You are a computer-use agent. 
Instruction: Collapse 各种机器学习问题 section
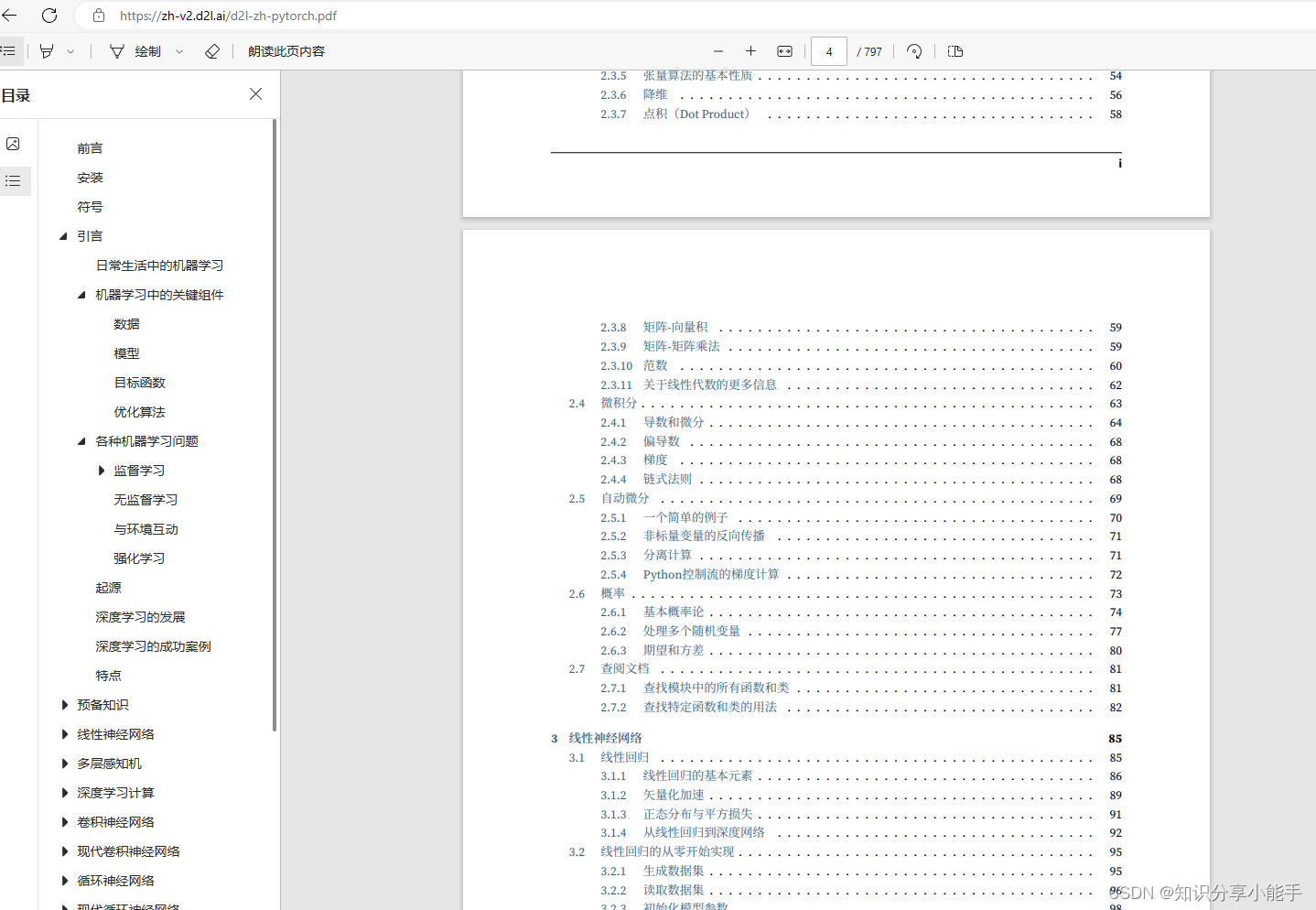[x=81, y=441]
